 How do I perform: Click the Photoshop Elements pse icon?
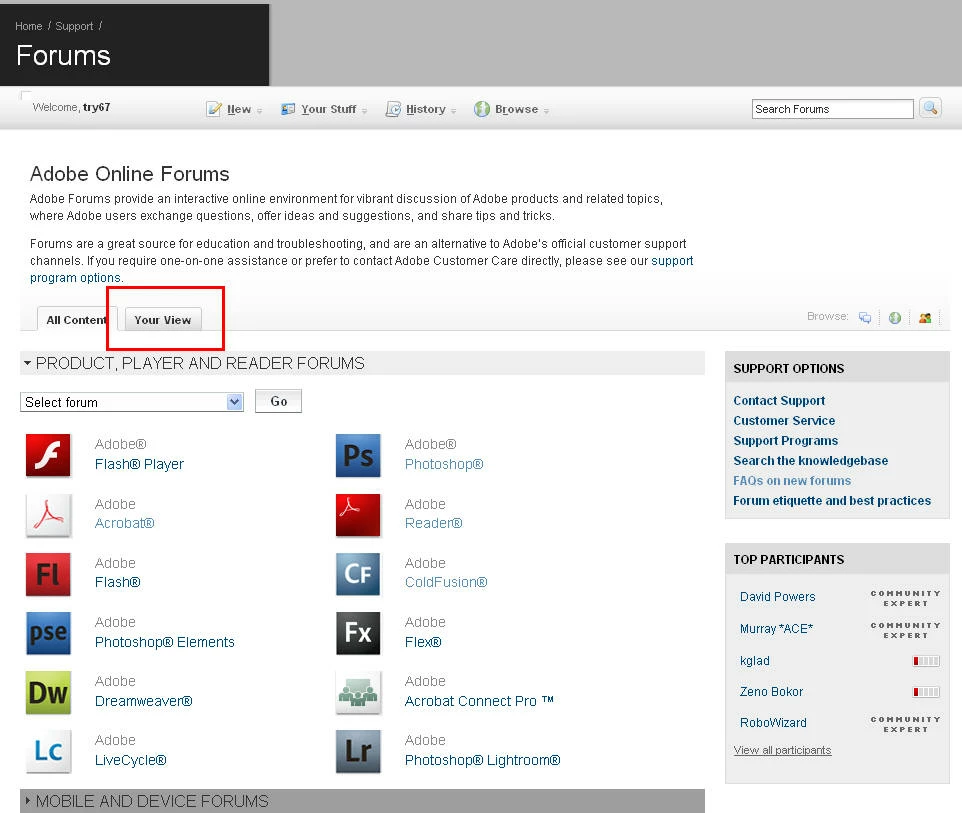tap(48, 633)
